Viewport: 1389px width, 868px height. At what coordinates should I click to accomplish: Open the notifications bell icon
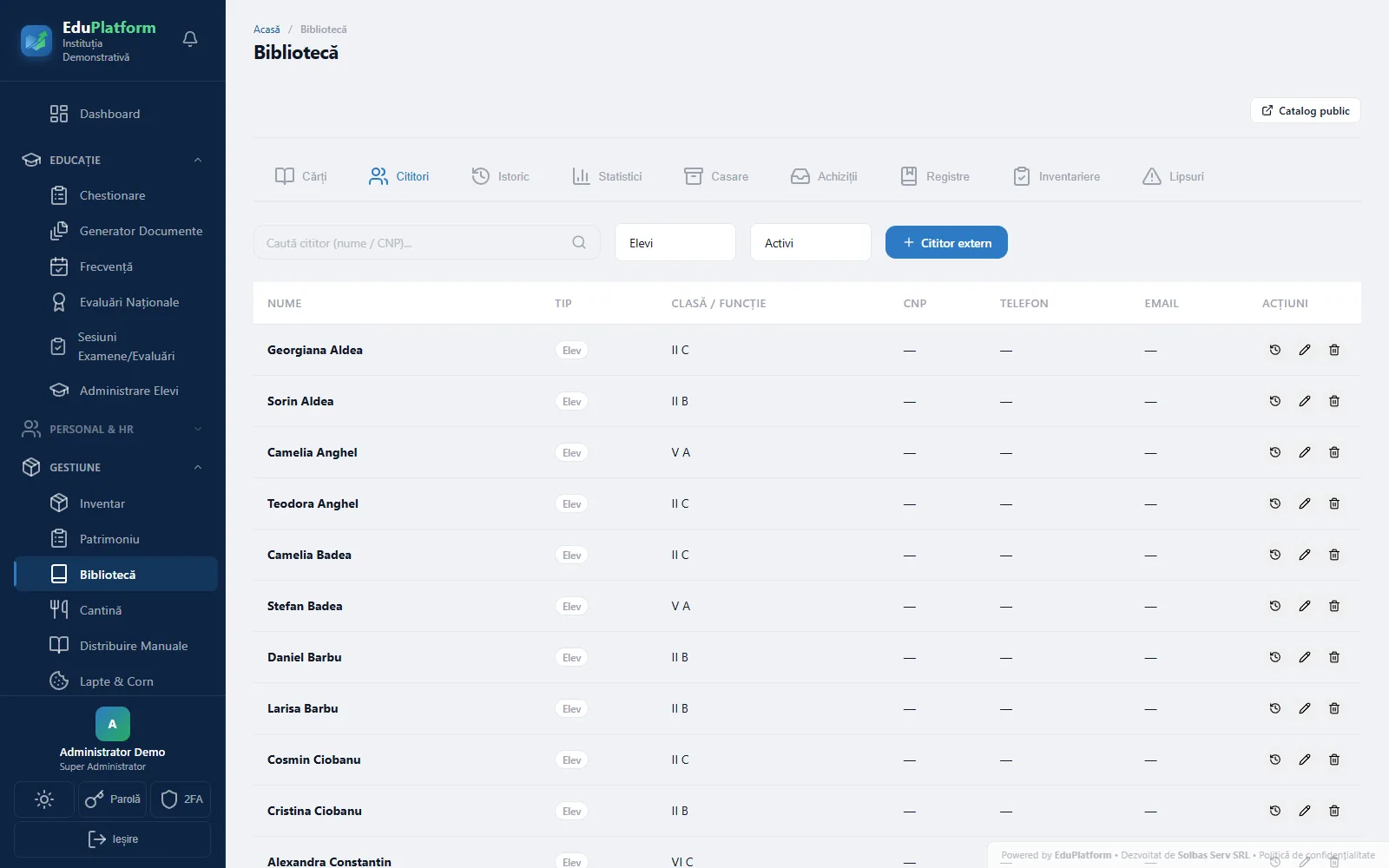pos(190,39)
